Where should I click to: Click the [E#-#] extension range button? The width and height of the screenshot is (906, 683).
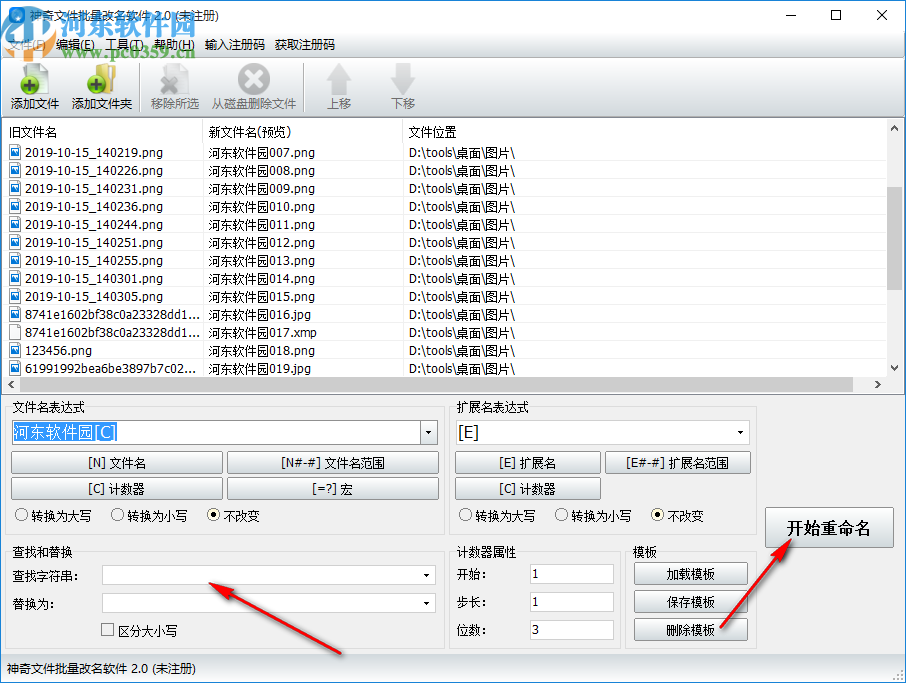[678, 463]
